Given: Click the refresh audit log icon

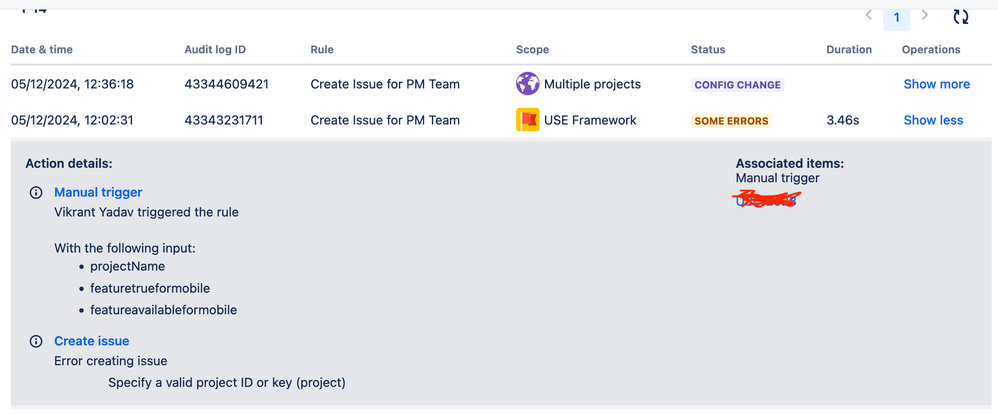Looking at the screenshot, I should (x=960, y=16).
